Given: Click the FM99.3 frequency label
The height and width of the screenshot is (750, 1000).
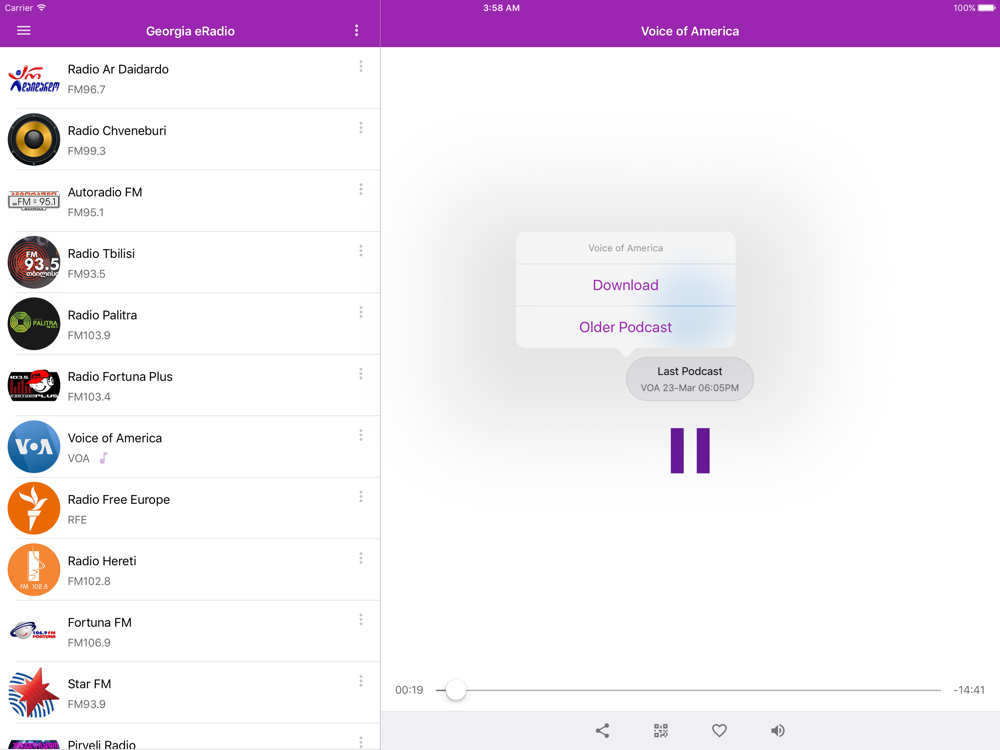Looking at the screenshot, I should pyautogui.click(x=87, y=151).
